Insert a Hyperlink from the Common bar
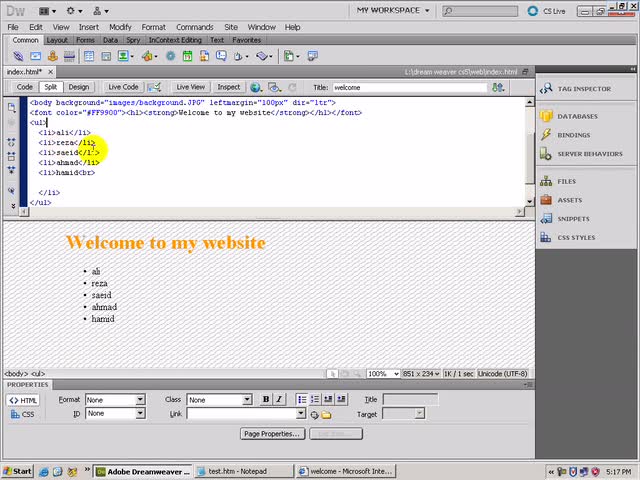Image resolution: width=640 pixels, height=480 pixels. (x=18, y=56)
